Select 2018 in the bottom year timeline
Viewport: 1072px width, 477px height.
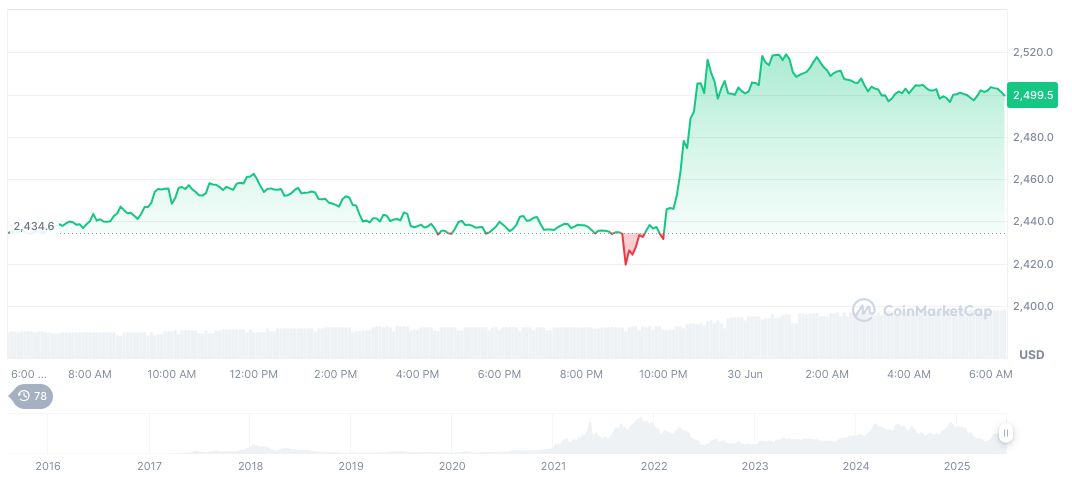(x=251, y=466)
